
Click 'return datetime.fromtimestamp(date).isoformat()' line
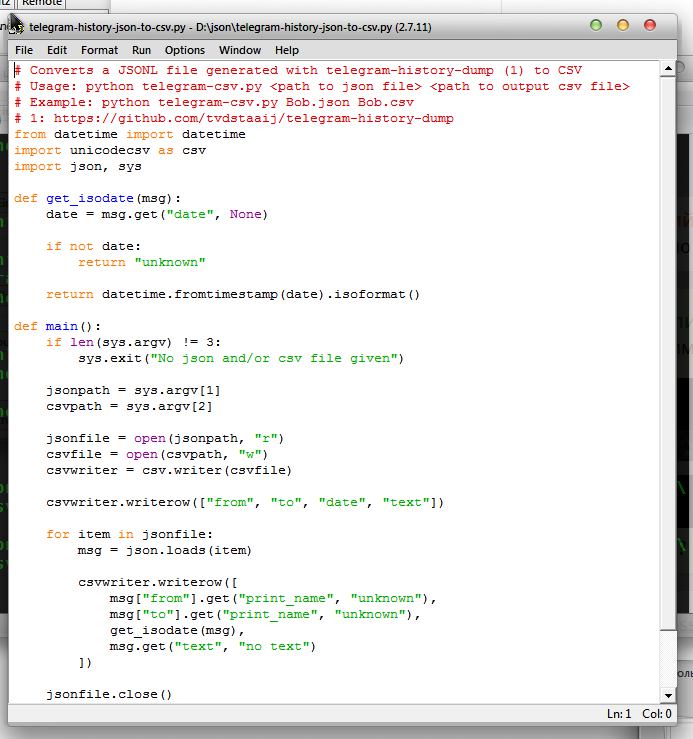tap(233, 294)
